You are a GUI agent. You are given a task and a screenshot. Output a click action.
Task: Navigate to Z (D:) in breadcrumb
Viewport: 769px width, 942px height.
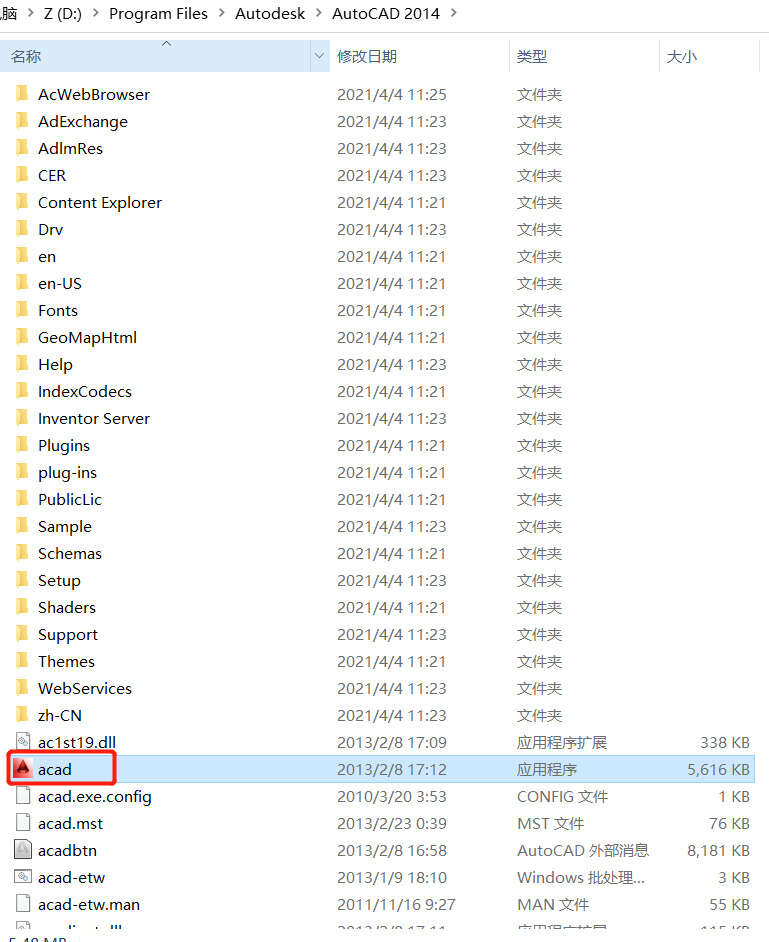coord(62,13)
